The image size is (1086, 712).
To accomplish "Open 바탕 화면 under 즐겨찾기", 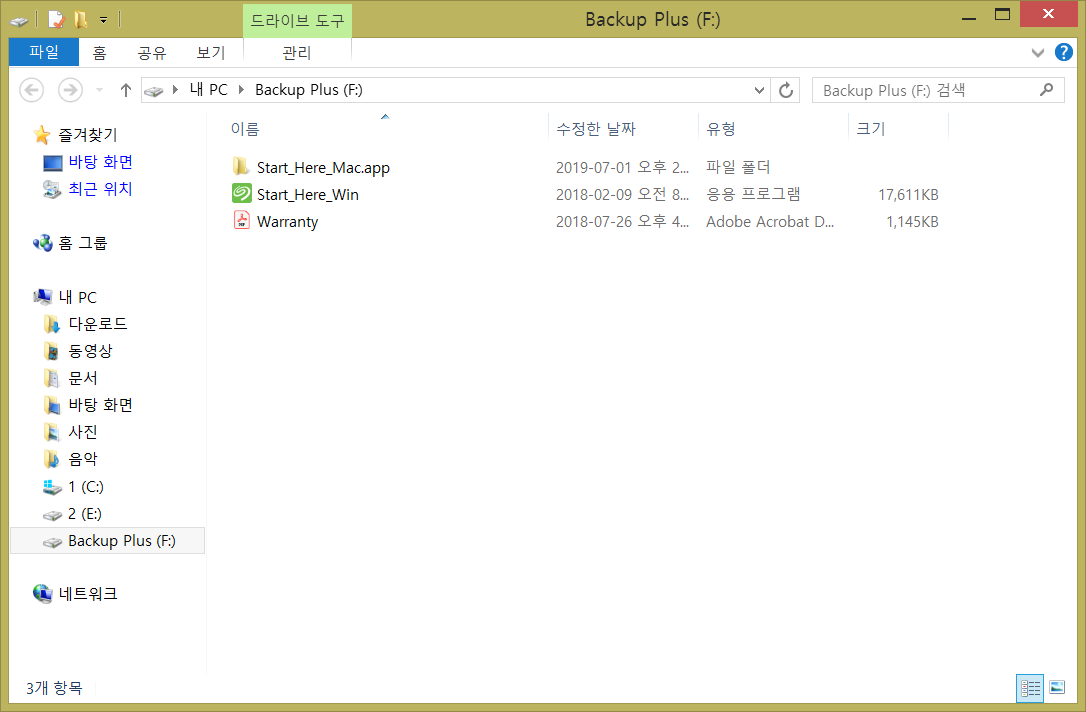I will 100,162.
